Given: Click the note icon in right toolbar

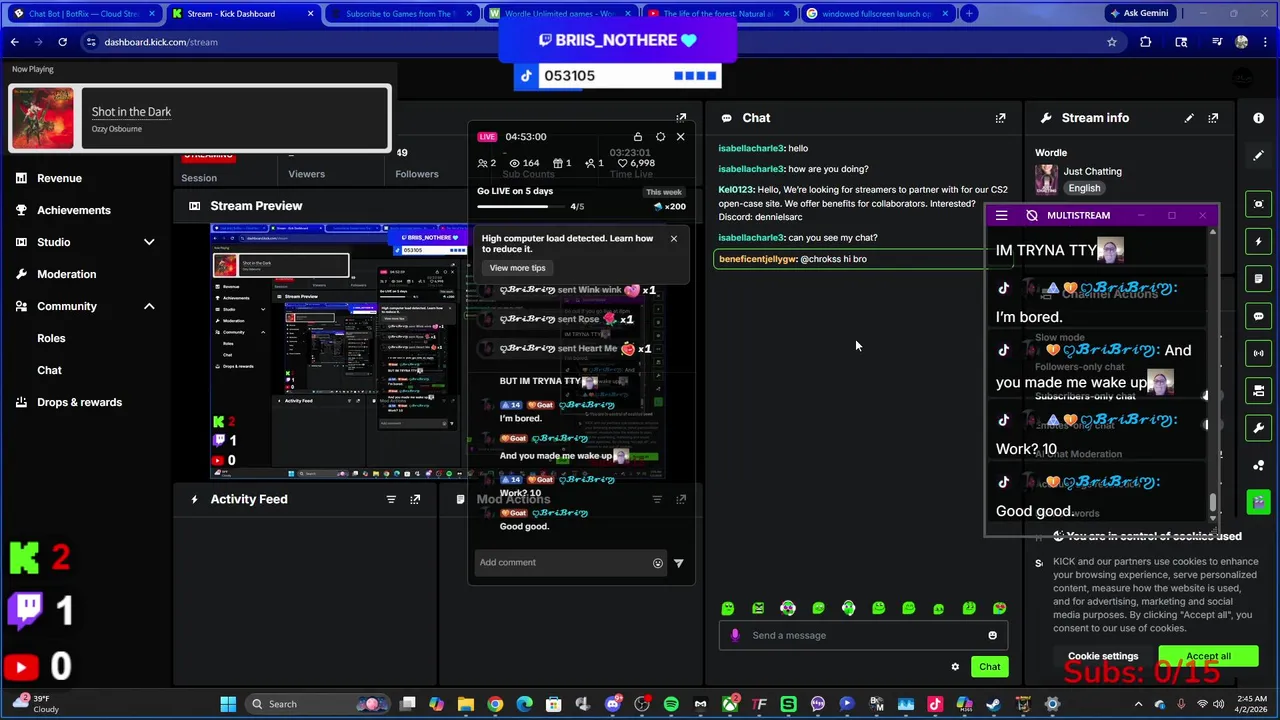Looking at the screenshot, I should point(1259,278).
